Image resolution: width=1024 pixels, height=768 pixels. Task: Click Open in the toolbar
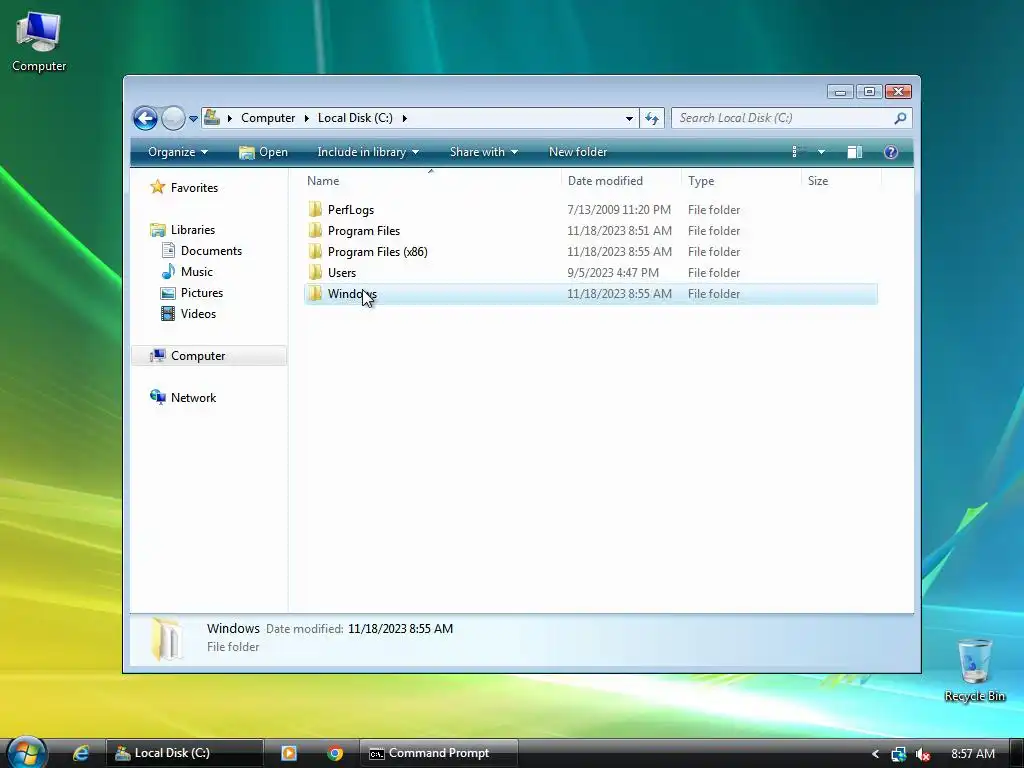pos(263,152)
